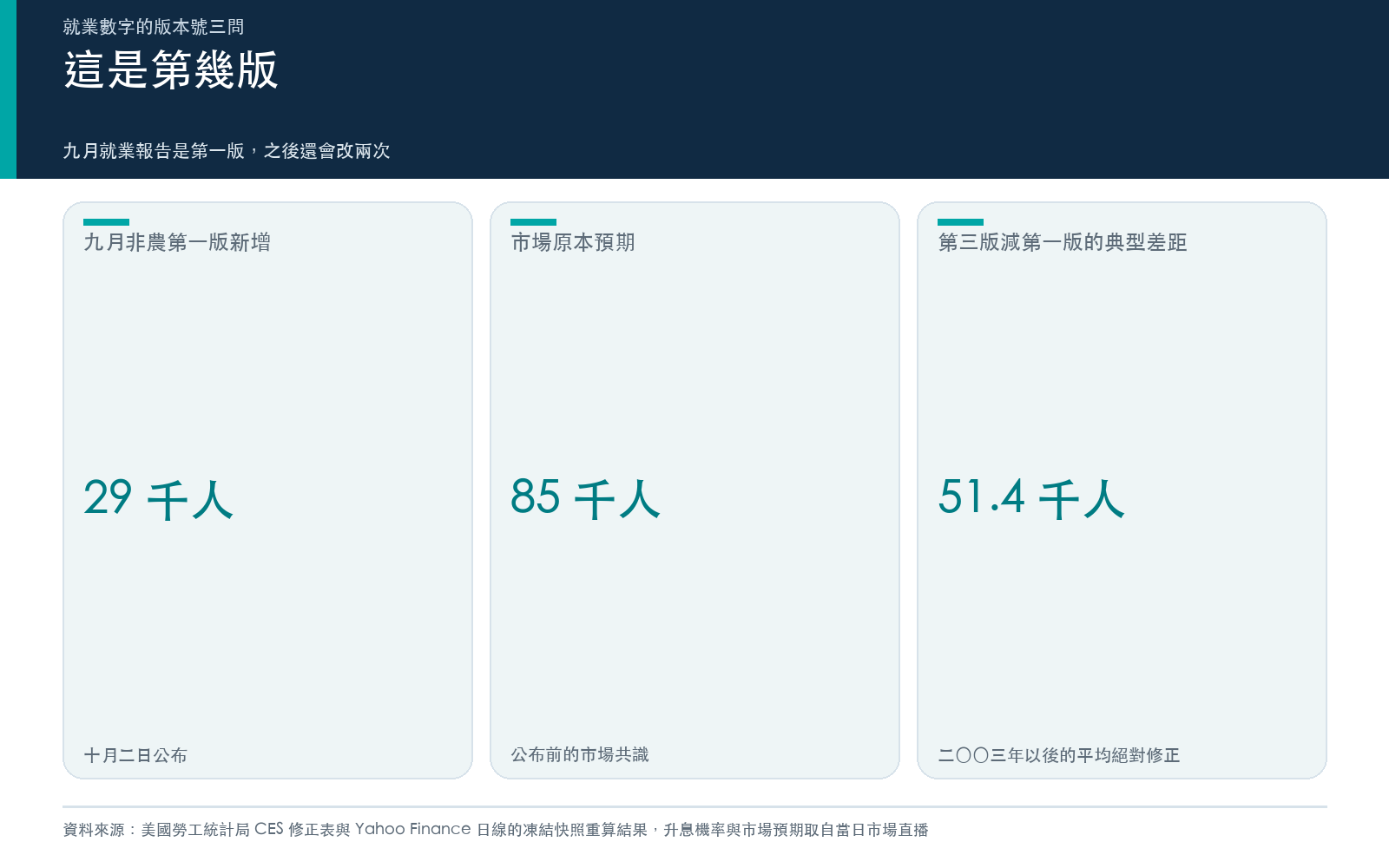Screen dimensions: 1389x868
Task: Select the value 85 千人
Action: (586, 498)
